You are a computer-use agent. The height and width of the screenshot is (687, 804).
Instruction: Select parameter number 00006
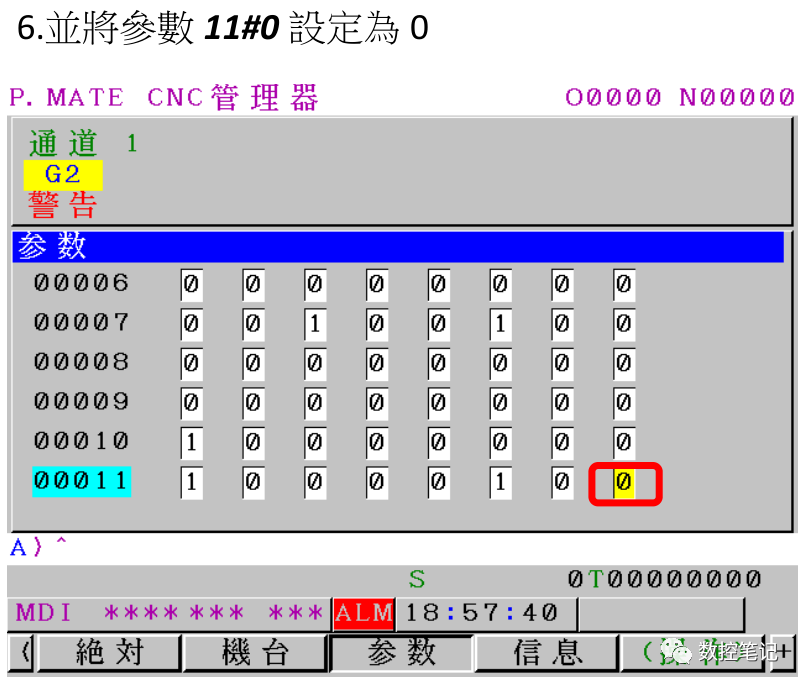point(82,284)
